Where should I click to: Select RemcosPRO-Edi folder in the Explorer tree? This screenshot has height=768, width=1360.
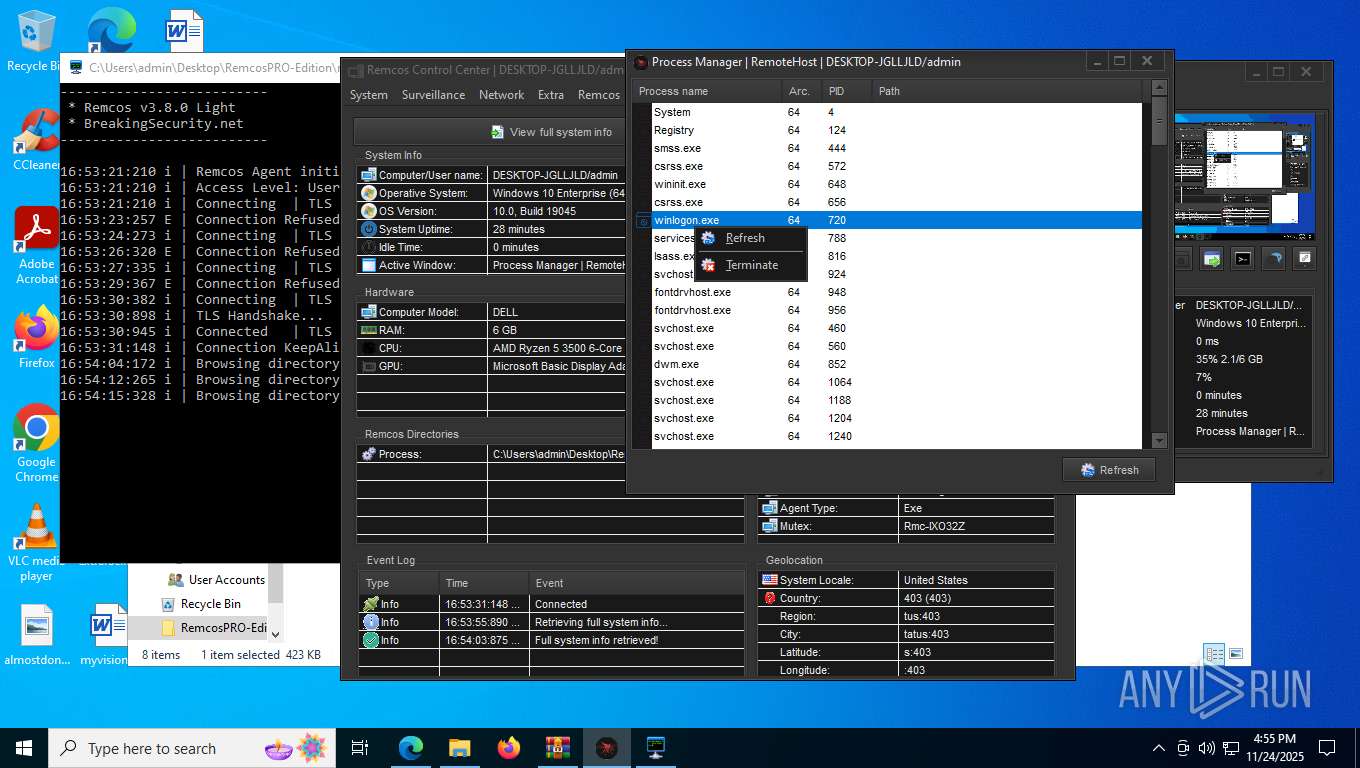click(x=213, y=628)
